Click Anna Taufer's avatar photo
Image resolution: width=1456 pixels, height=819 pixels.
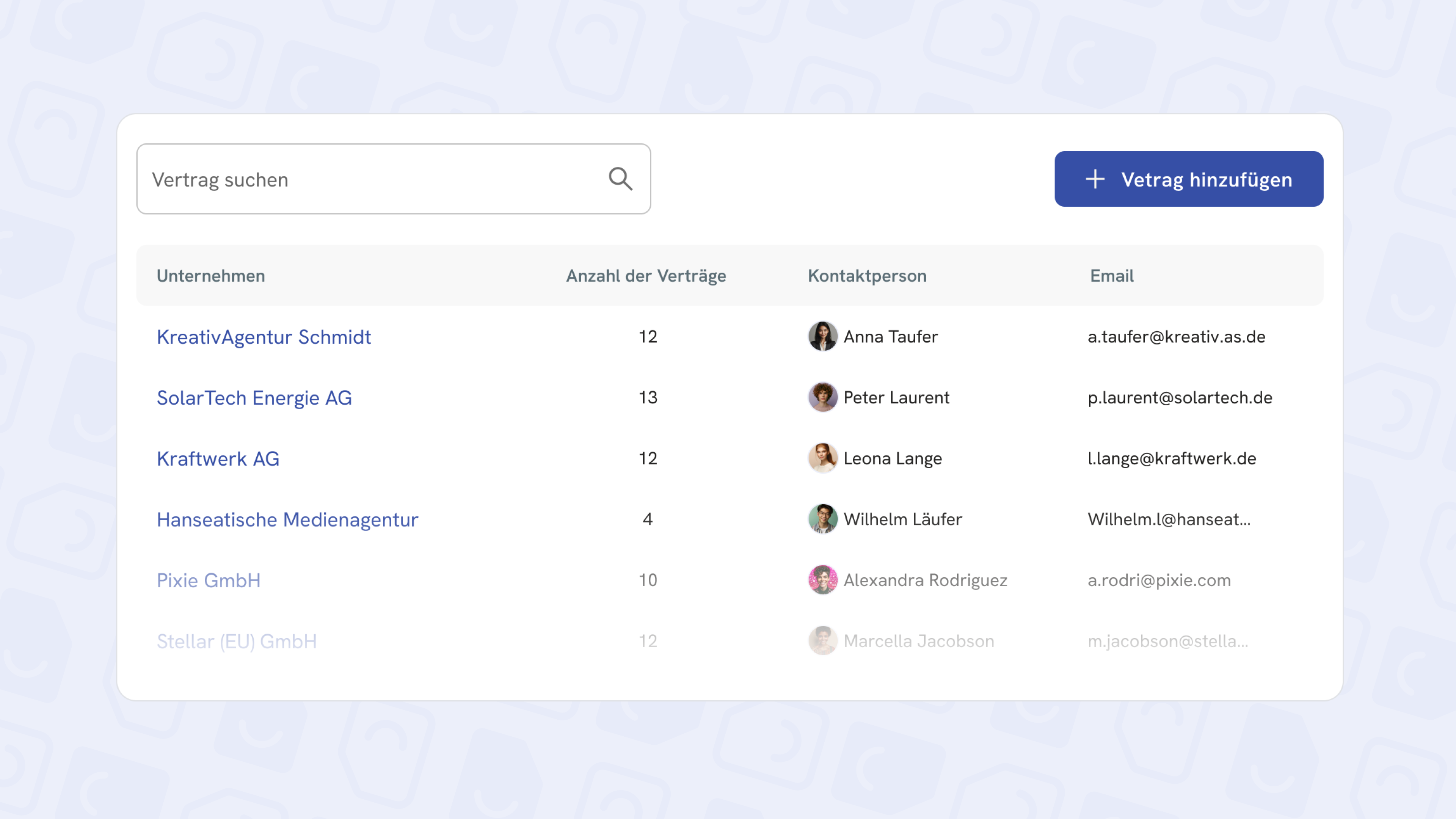point(822,336)
